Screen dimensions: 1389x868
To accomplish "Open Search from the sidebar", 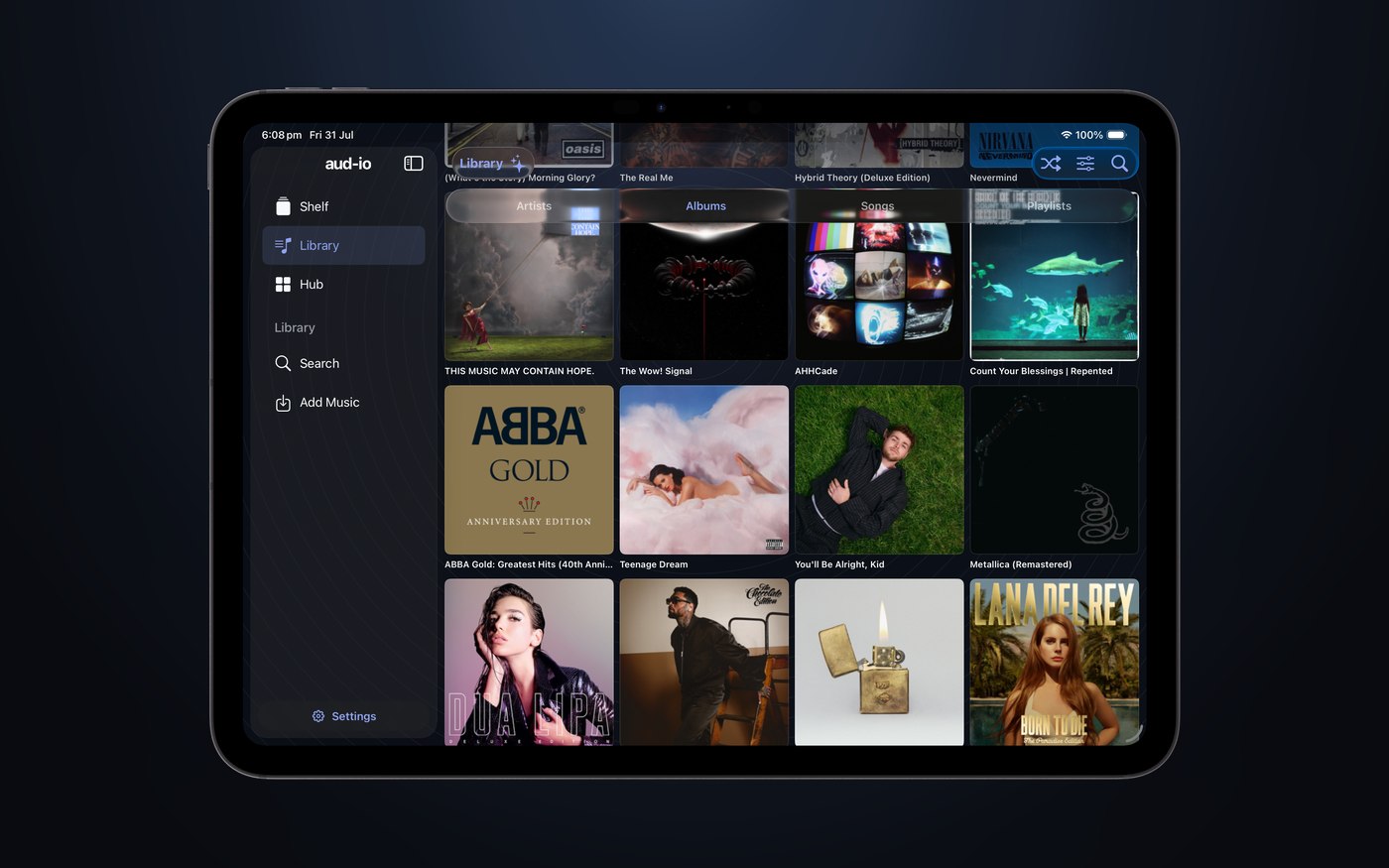I will tap(343, 363).
